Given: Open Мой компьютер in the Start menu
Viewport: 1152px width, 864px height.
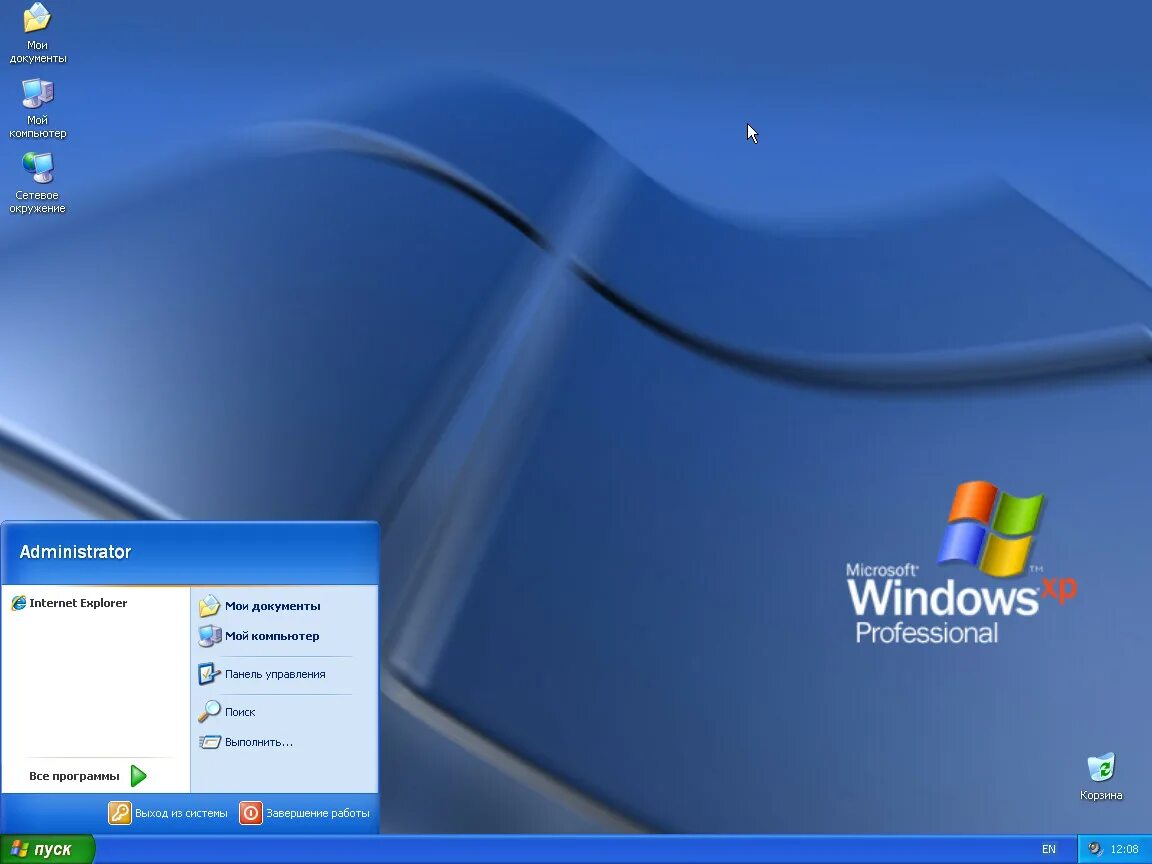Looking at the screenshot, I should 284,636.
